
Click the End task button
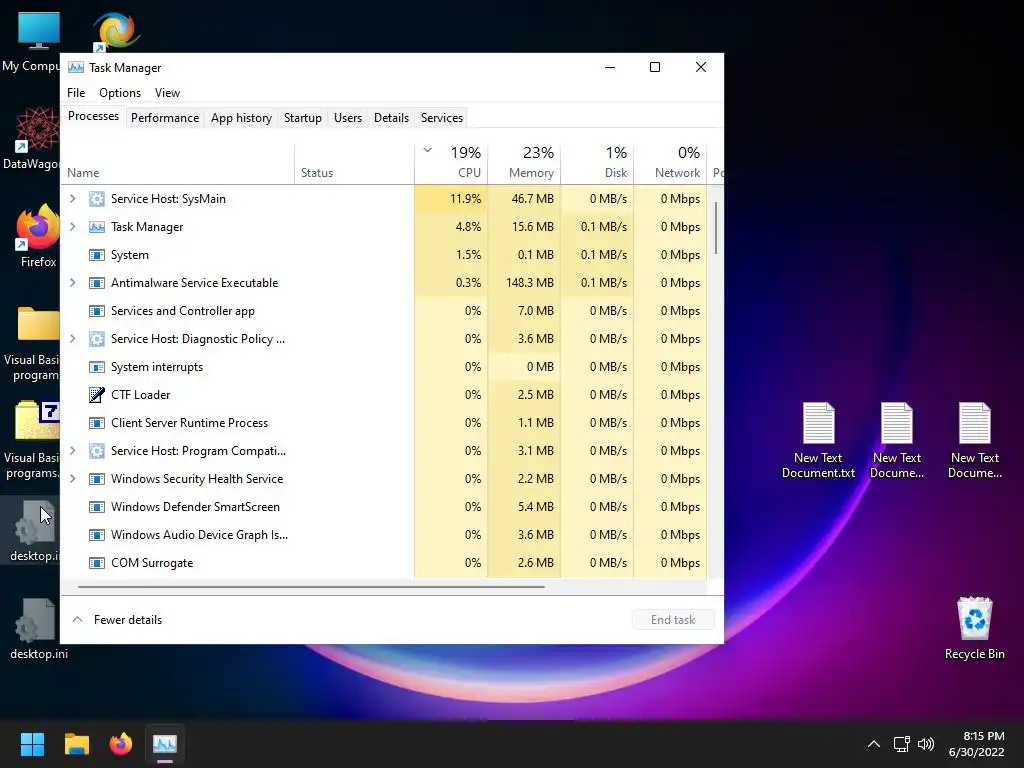673,620
